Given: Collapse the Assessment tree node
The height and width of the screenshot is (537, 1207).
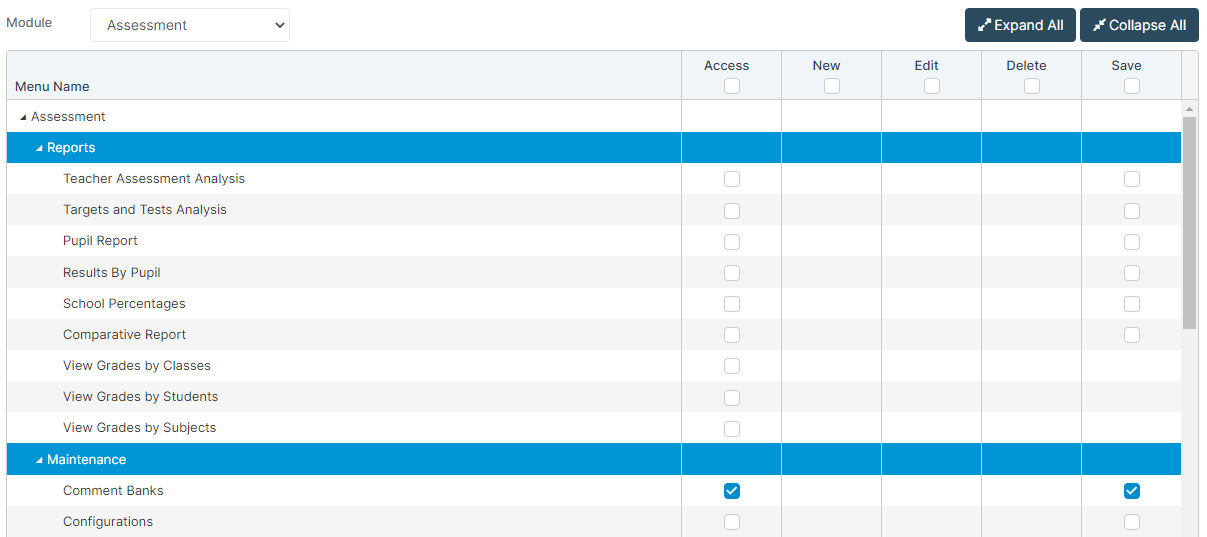Looking at the screenshot, I should 23,118.
